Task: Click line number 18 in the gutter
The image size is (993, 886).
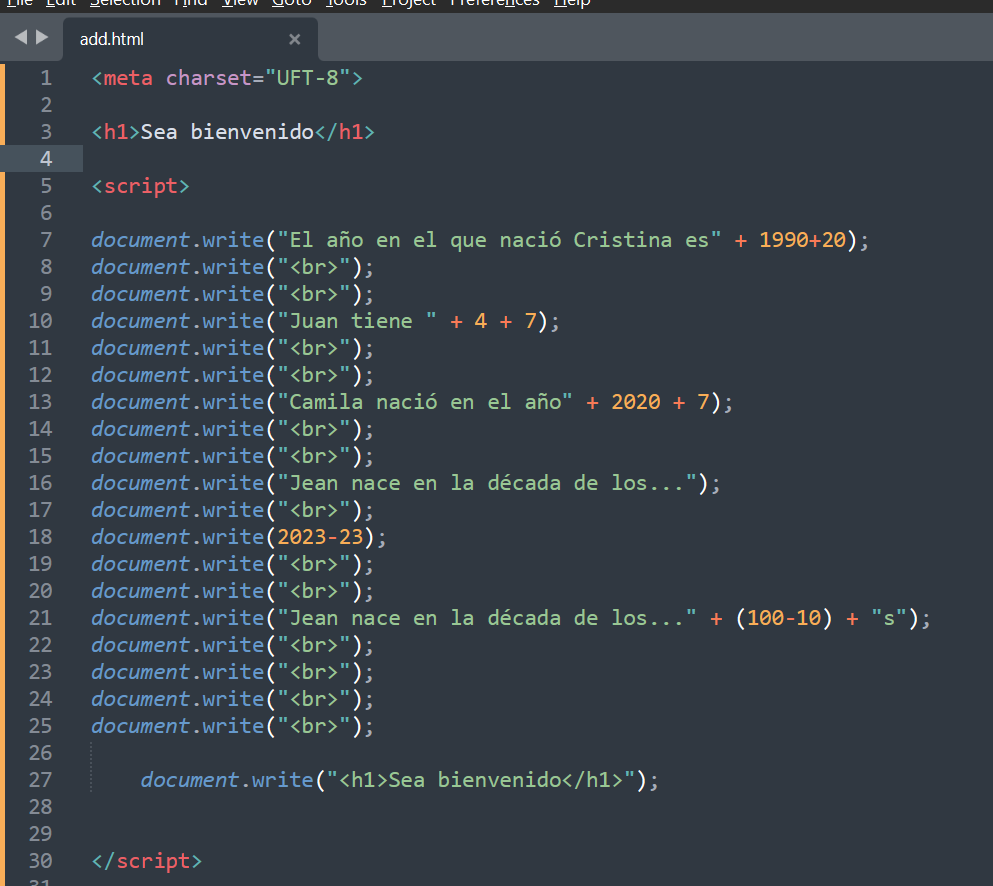Action: 40,537
